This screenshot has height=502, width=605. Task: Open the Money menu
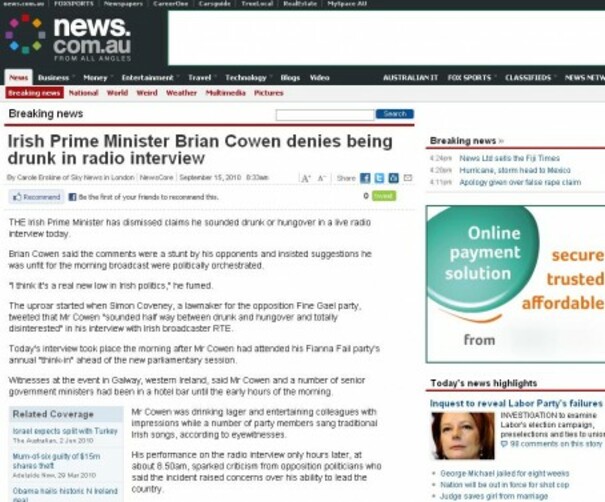[97, 78]
